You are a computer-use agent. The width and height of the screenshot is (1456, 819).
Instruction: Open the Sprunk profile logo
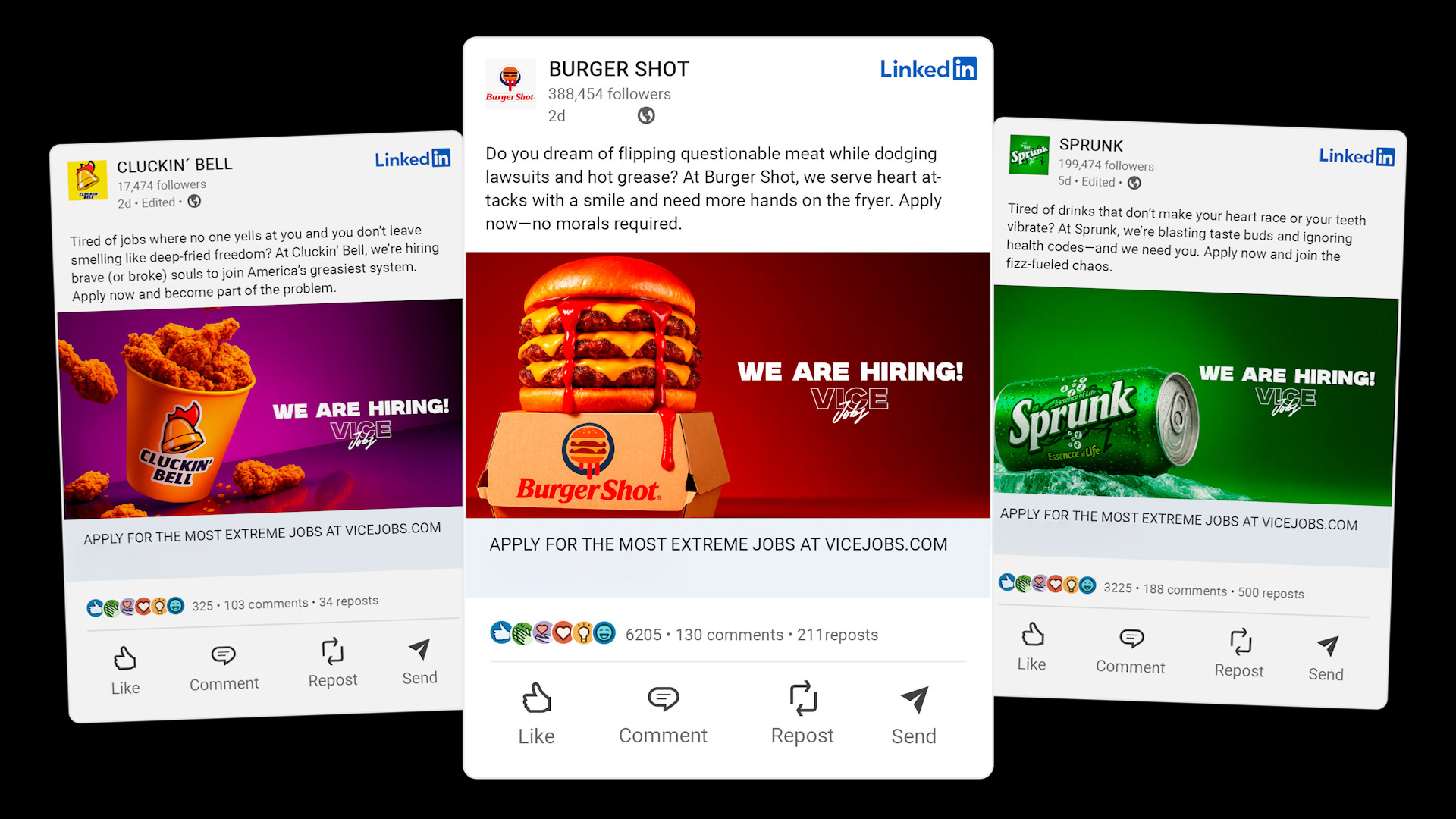[1029, 155]
